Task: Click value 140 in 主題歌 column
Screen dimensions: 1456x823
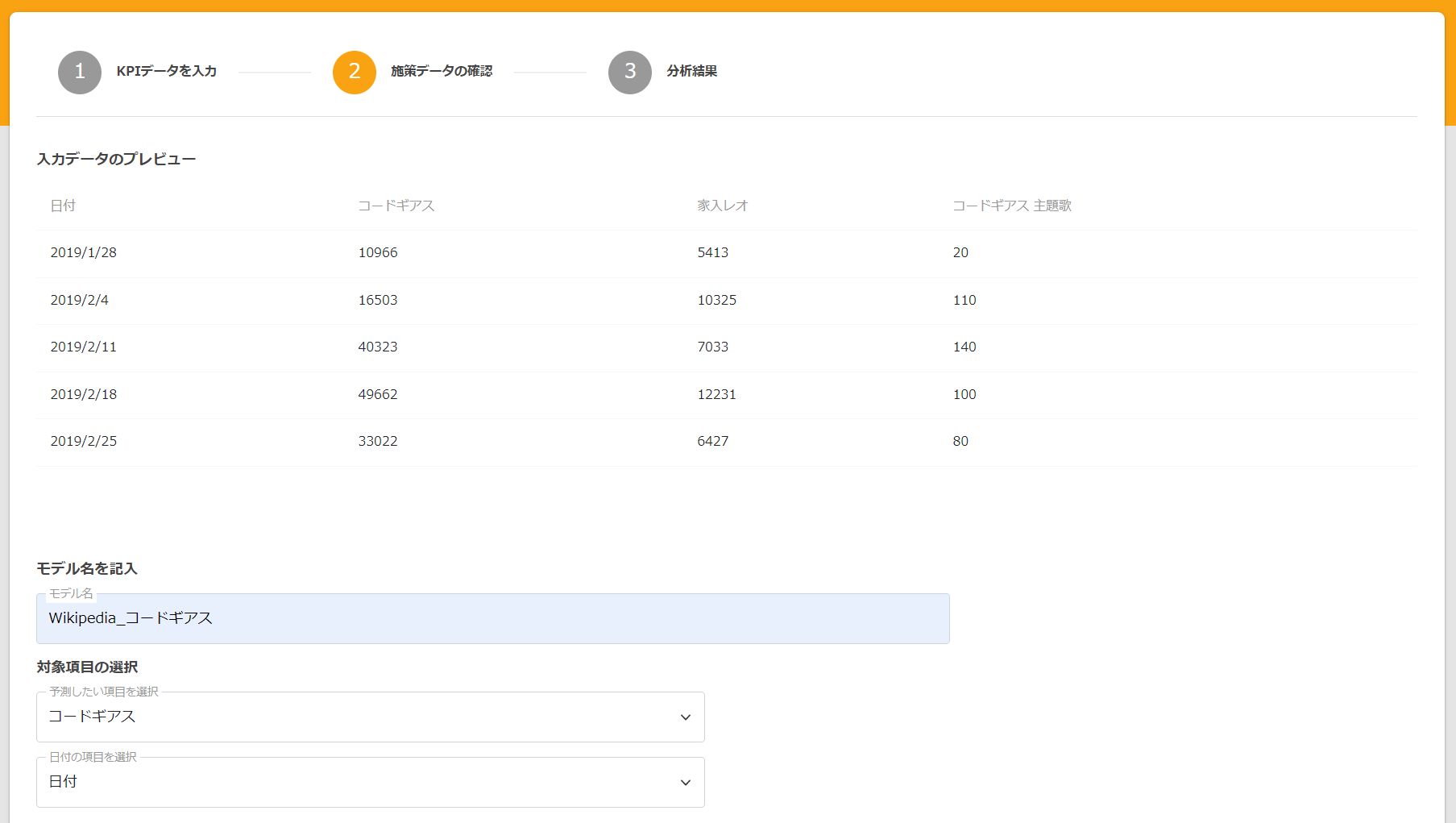Action: [x=964, y=347]
